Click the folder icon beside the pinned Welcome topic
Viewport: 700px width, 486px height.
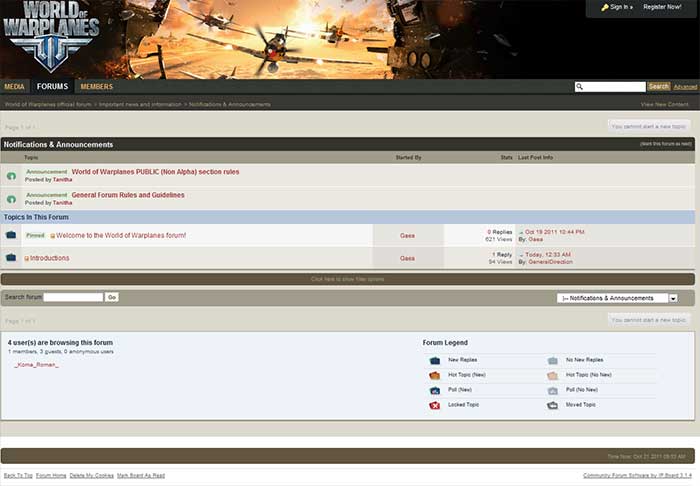pyautogui.click(x=11, y=235)
